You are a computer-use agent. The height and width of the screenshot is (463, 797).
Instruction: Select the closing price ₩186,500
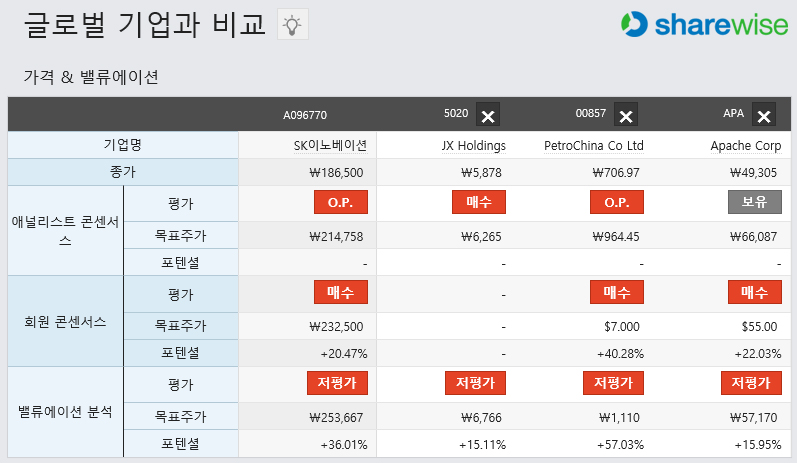pos(336,173)
